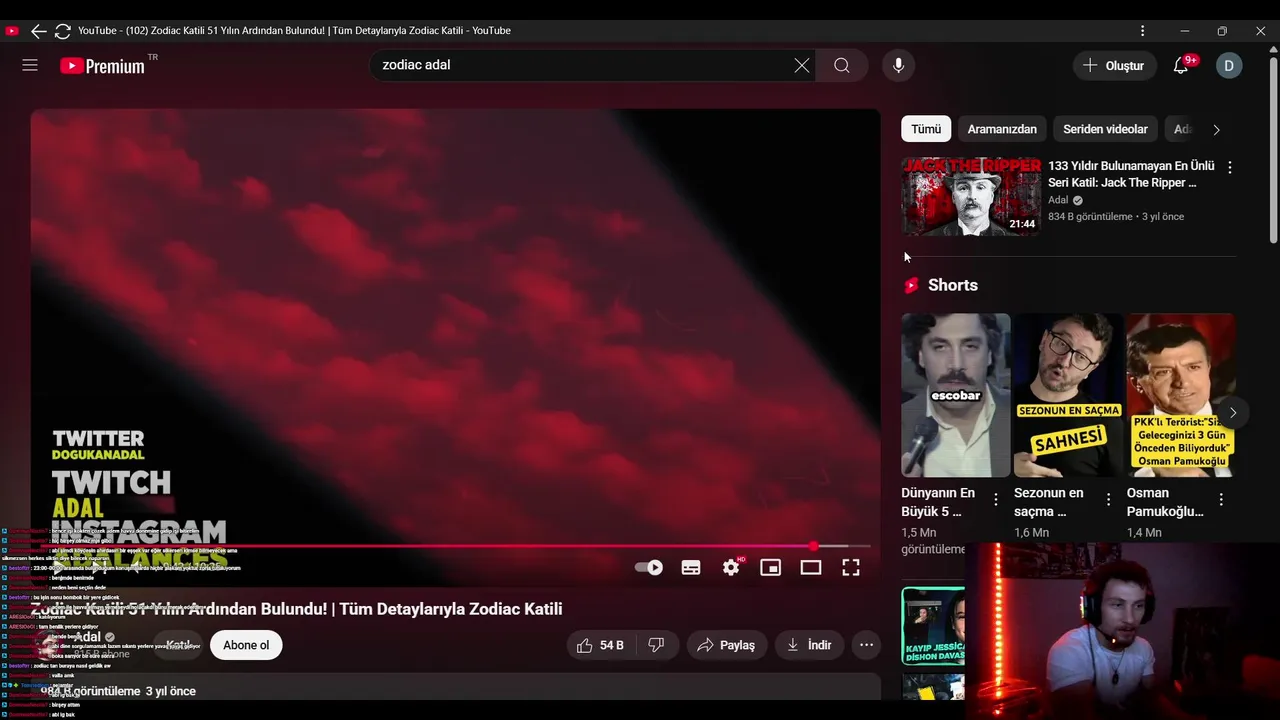This screenshot has height=720, width=1280.
Task: Share the video via Paylaş button
Action: click(x=727, y=645)
